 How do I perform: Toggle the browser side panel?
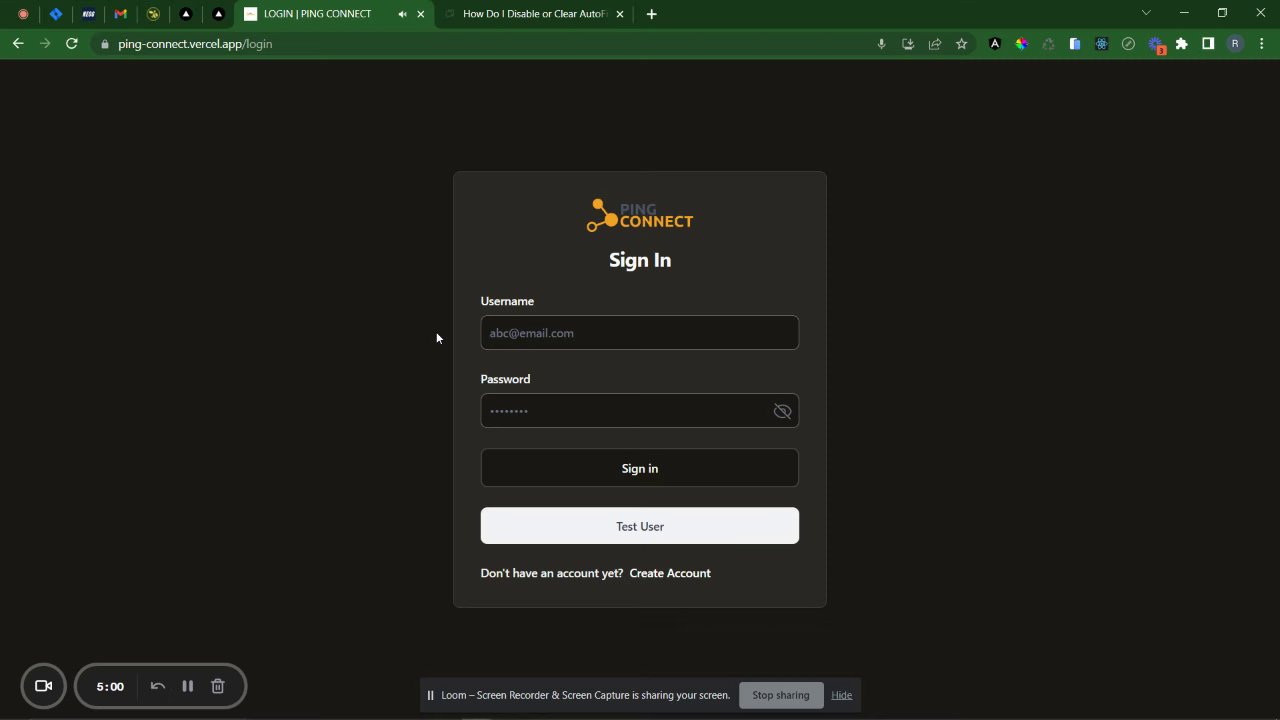[1208, 44]
